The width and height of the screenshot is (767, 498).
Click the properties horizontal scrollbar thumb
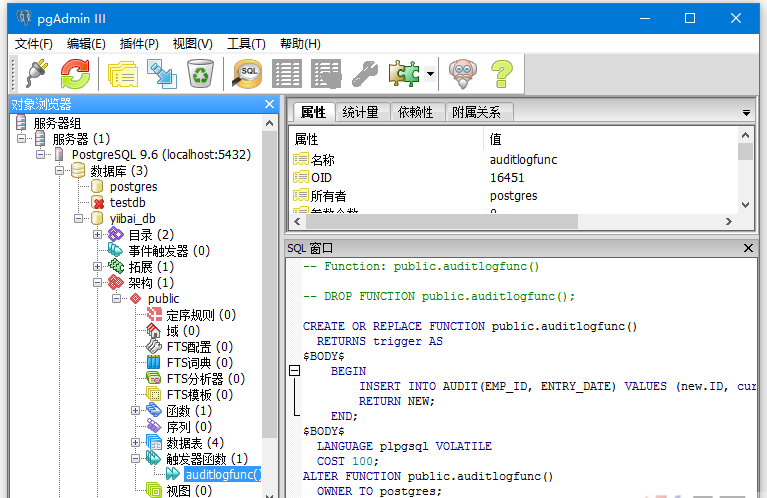point(442,221)
